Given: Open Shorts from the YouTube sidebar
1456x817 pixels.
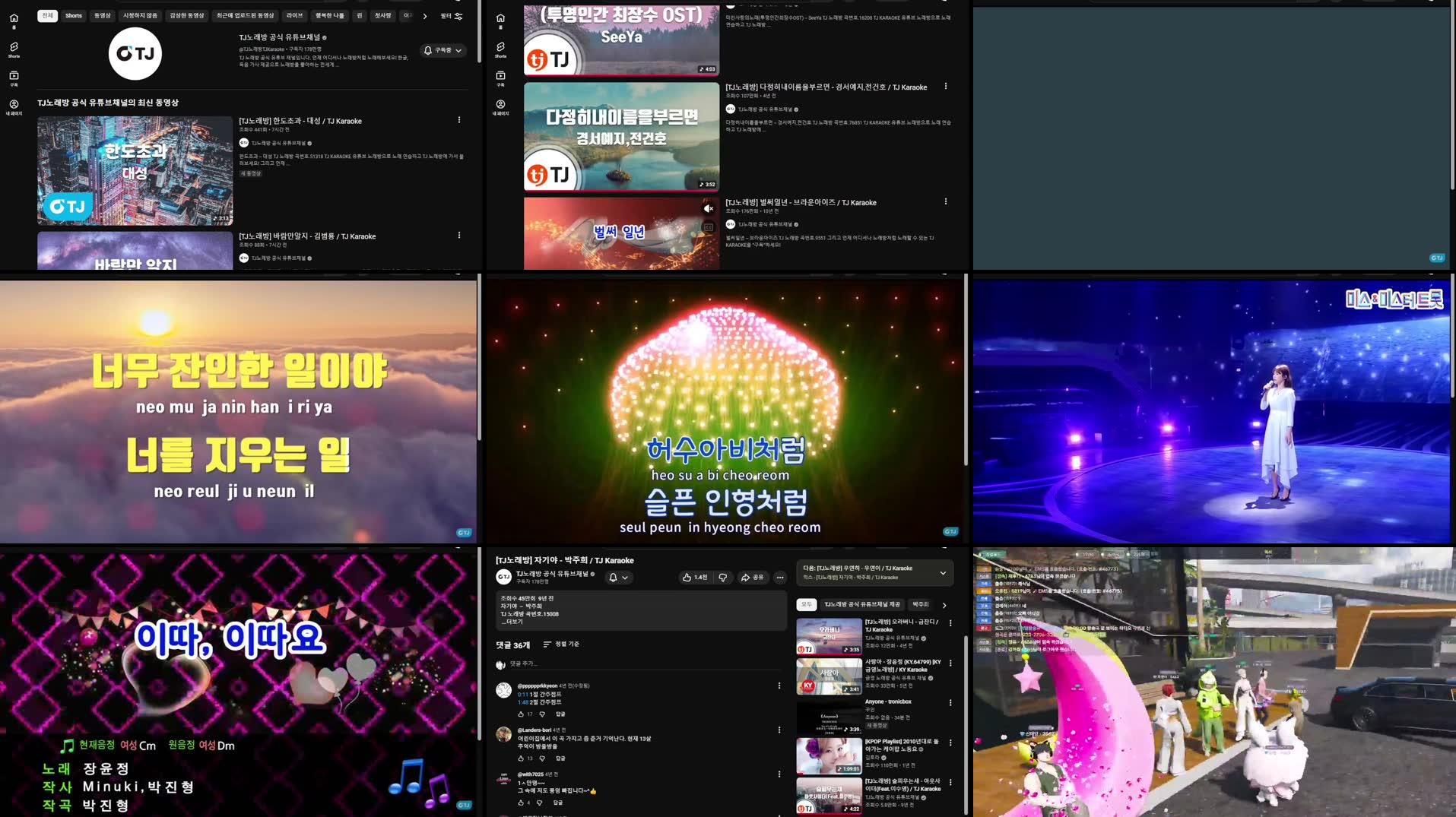Looking at the screenshot, I should click(x=13, y=47).
